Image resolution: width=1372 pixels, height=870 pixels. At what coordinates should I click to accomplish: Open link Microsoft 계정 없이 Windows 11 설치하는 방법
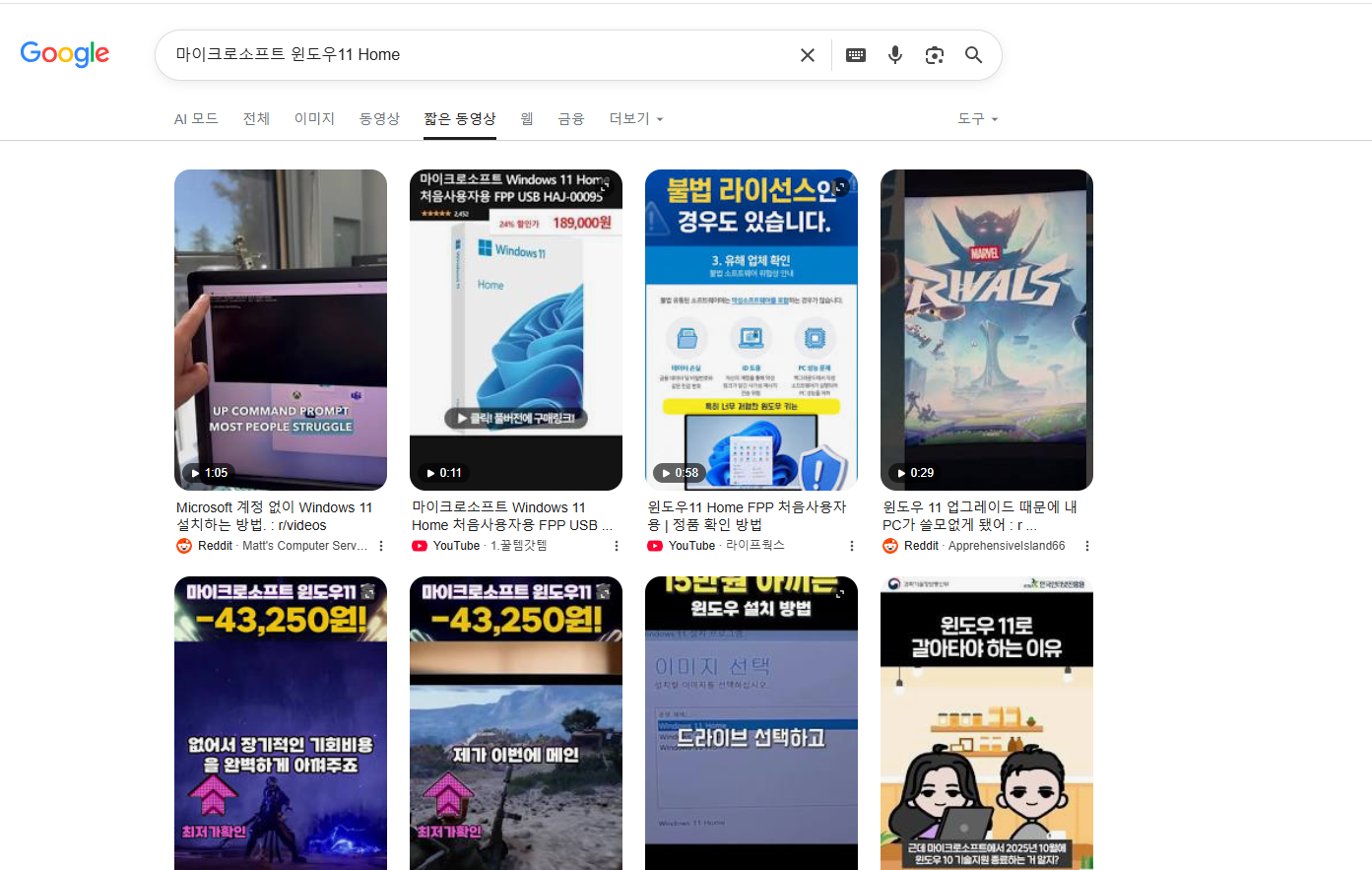(x=275, y=516)
